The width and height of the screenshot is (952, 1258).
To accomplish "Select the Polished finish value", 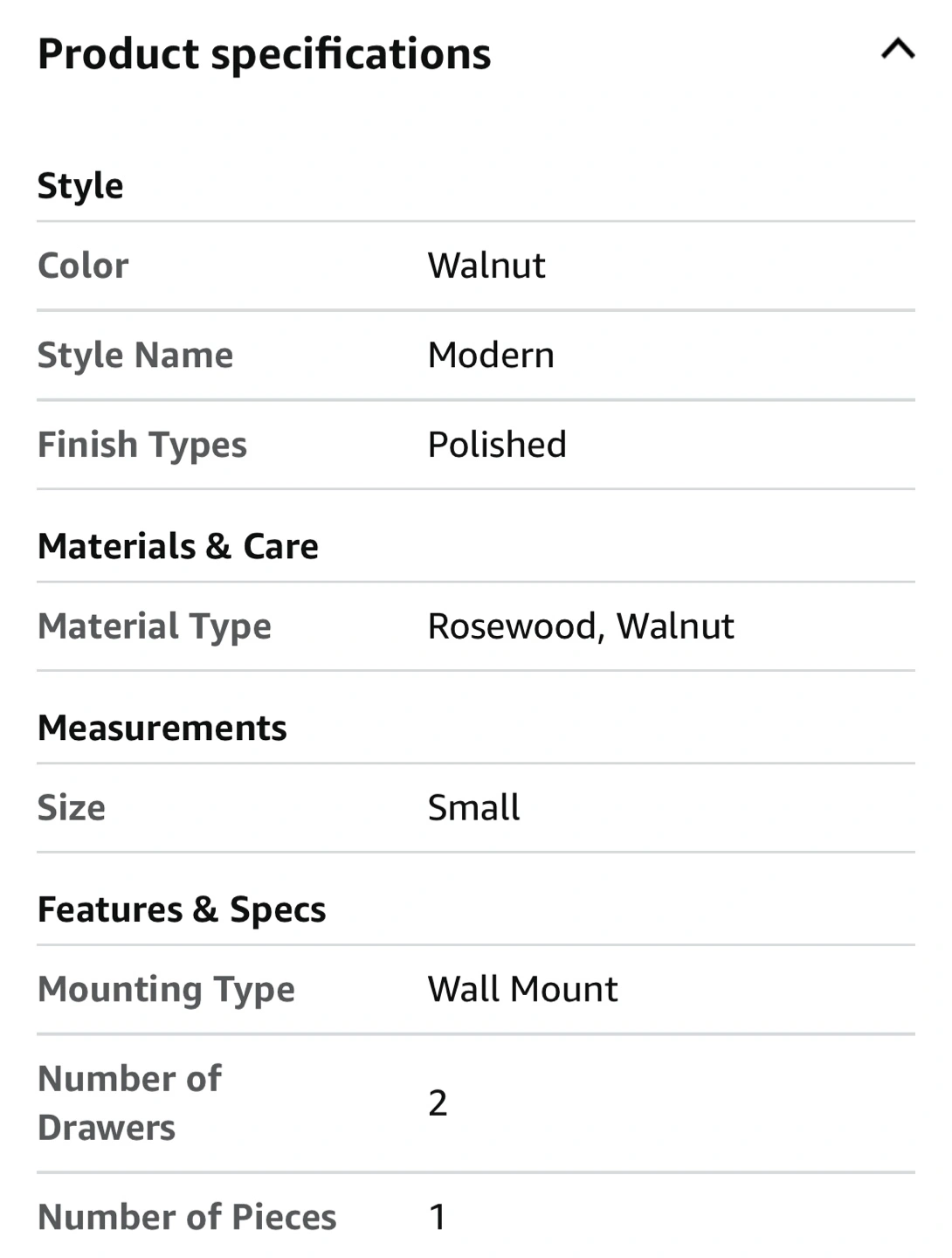I will coord(497,446).
